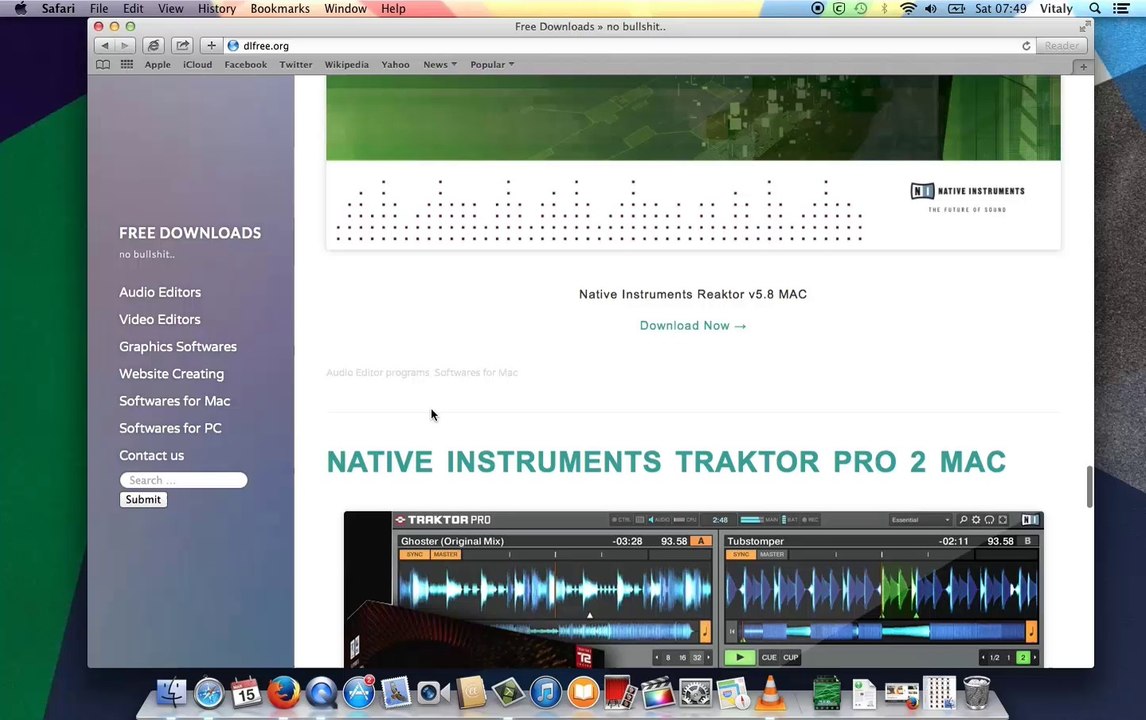
Task: Open the Video Editors category
Action: tap(159, 319)
